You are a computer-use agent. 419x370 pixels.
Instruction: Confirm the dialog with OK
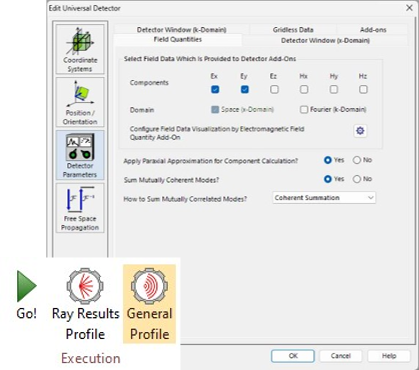click(293, 356)
